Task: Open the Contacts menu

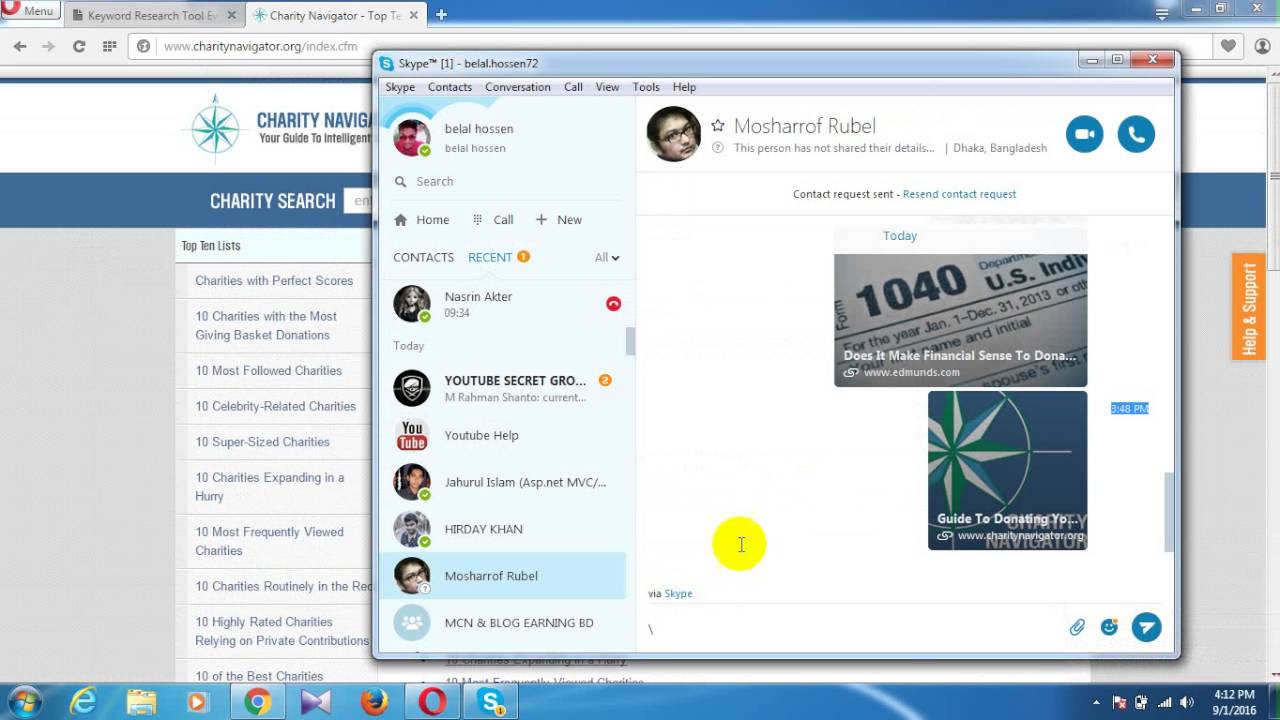Action: [450, 87]
